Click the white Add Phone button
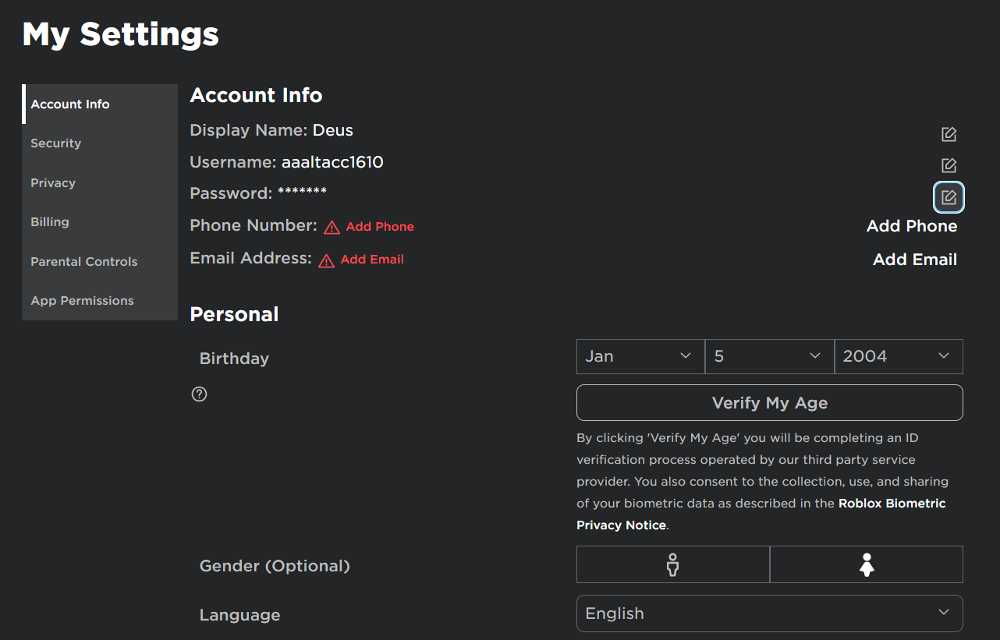Image resolution: width=1000 pixels, height=640 pixels. (911, 226)
